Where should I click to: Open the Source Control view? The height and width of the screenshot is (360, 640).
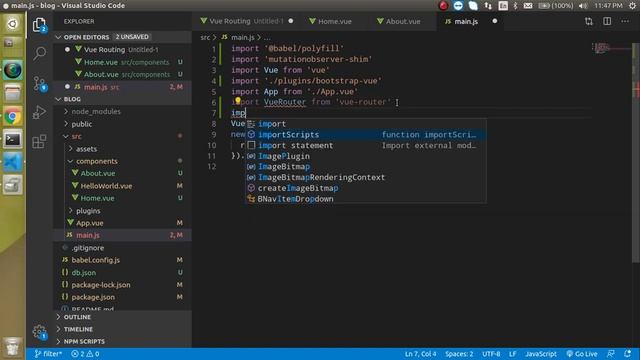[x=40, y=84]
